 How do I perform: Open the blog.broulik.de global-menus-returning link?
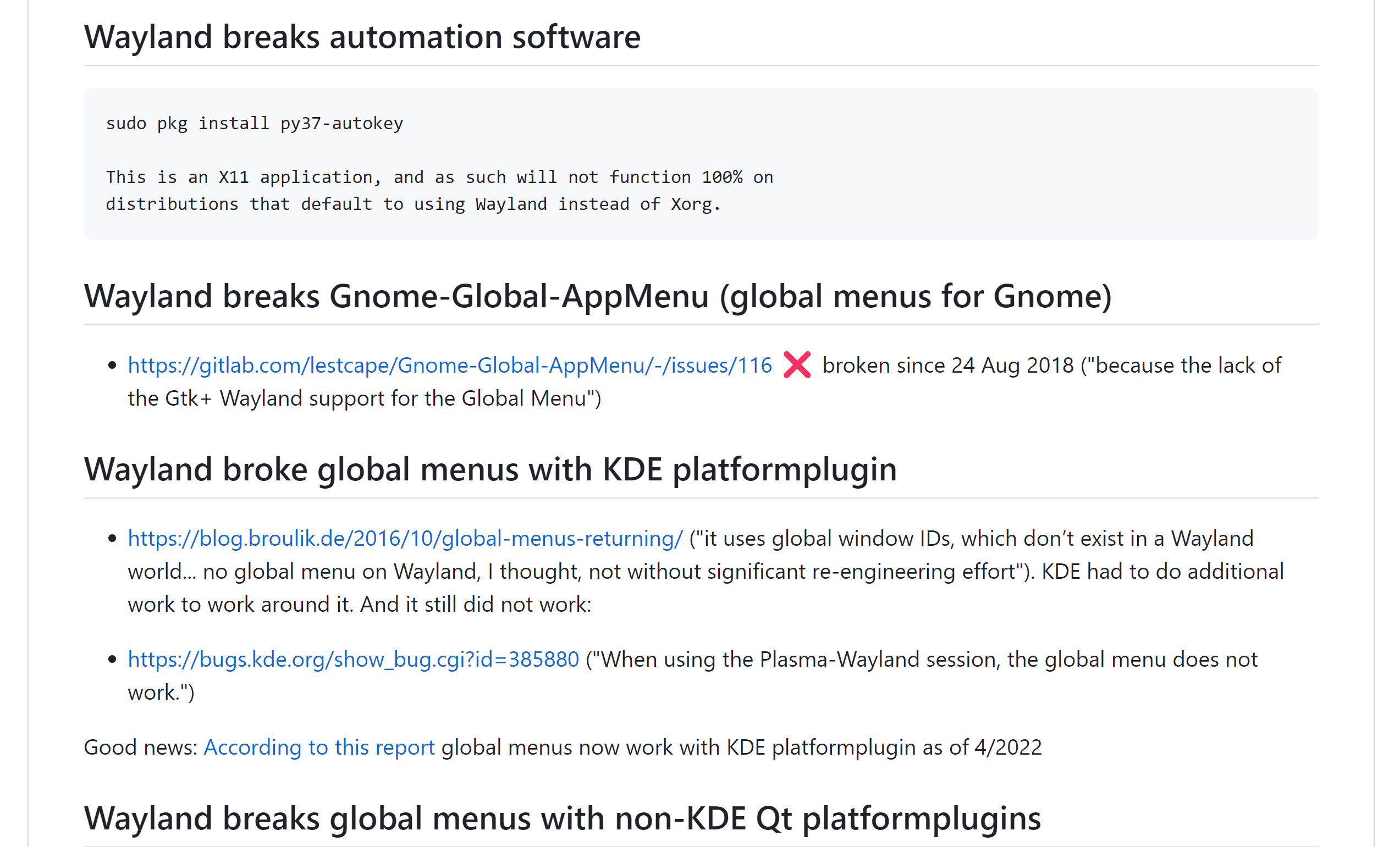point(405,539)
